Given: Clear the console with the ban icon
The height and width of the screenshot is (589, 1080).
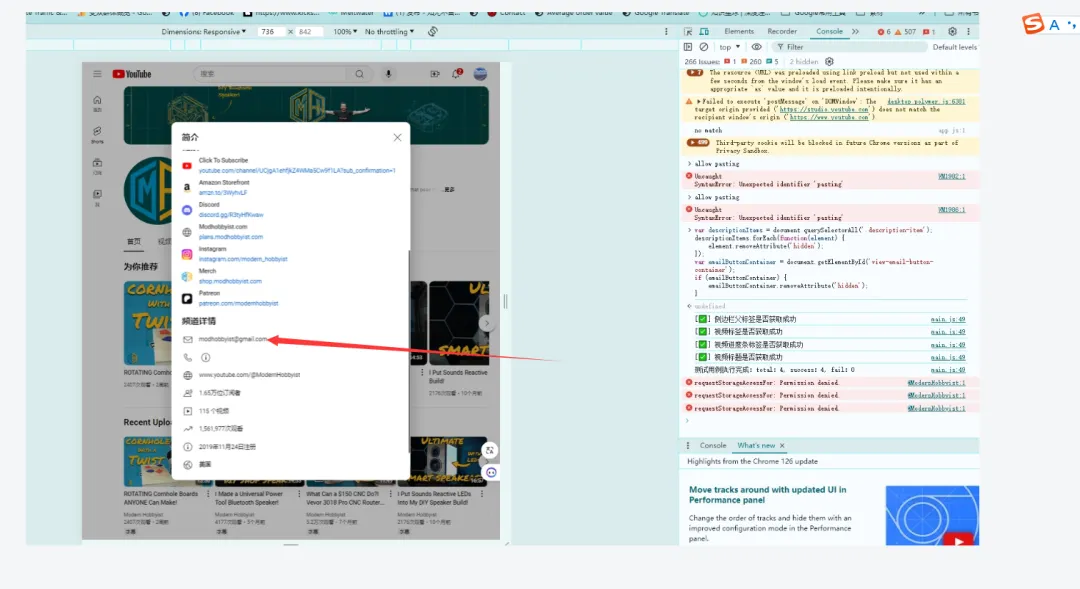Looking at the screenshot, I should point(704,47).
